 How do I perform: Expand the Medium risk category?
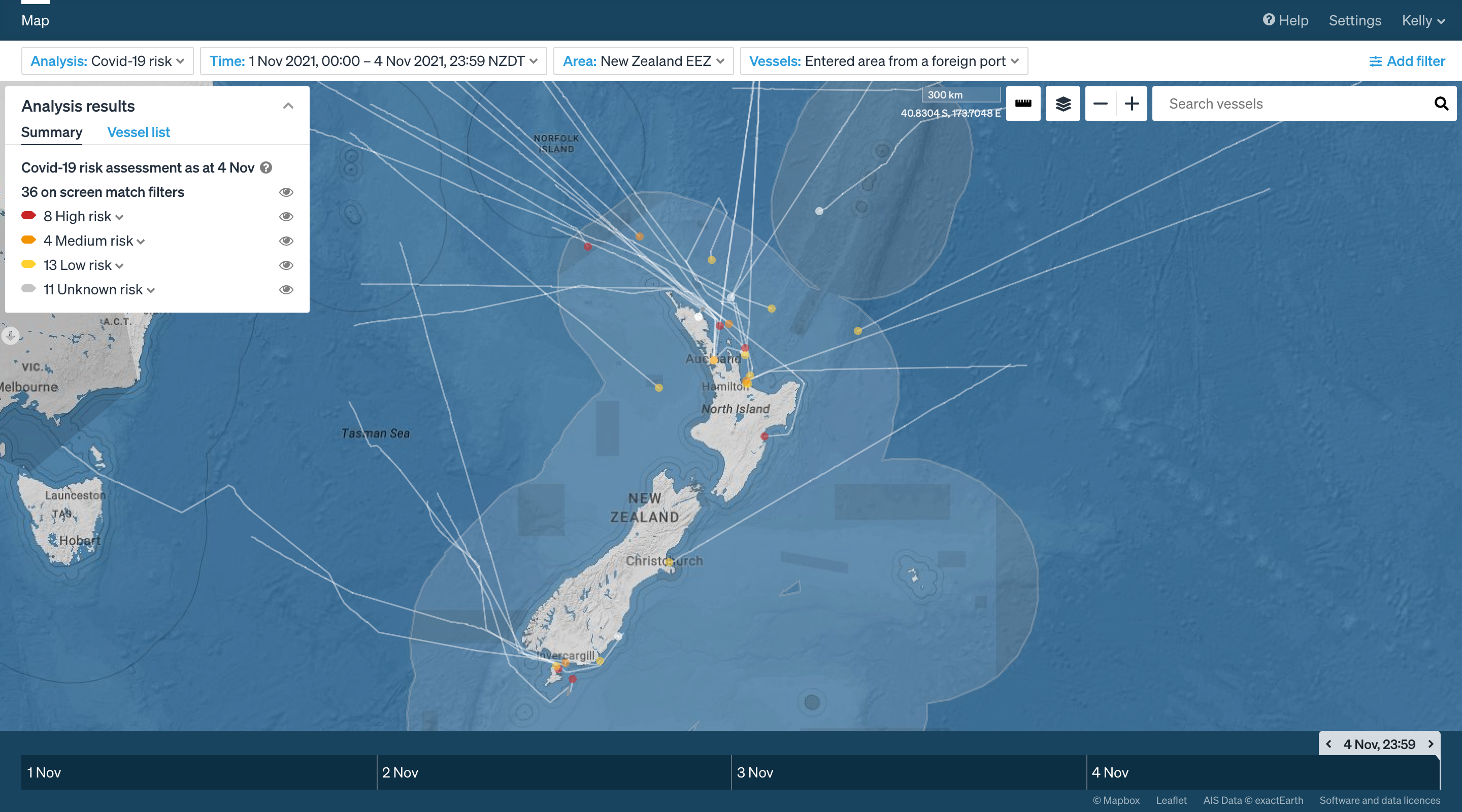coord(140,241)
